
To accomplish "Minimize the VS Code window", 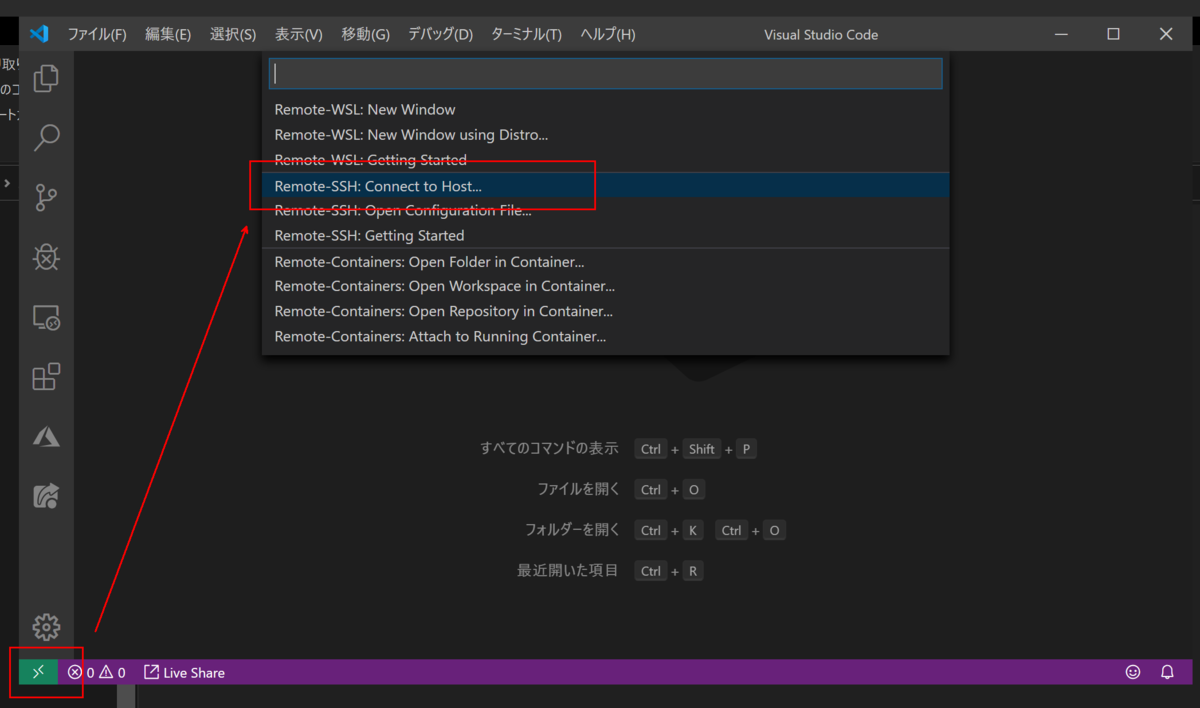I will point(1061,34).
